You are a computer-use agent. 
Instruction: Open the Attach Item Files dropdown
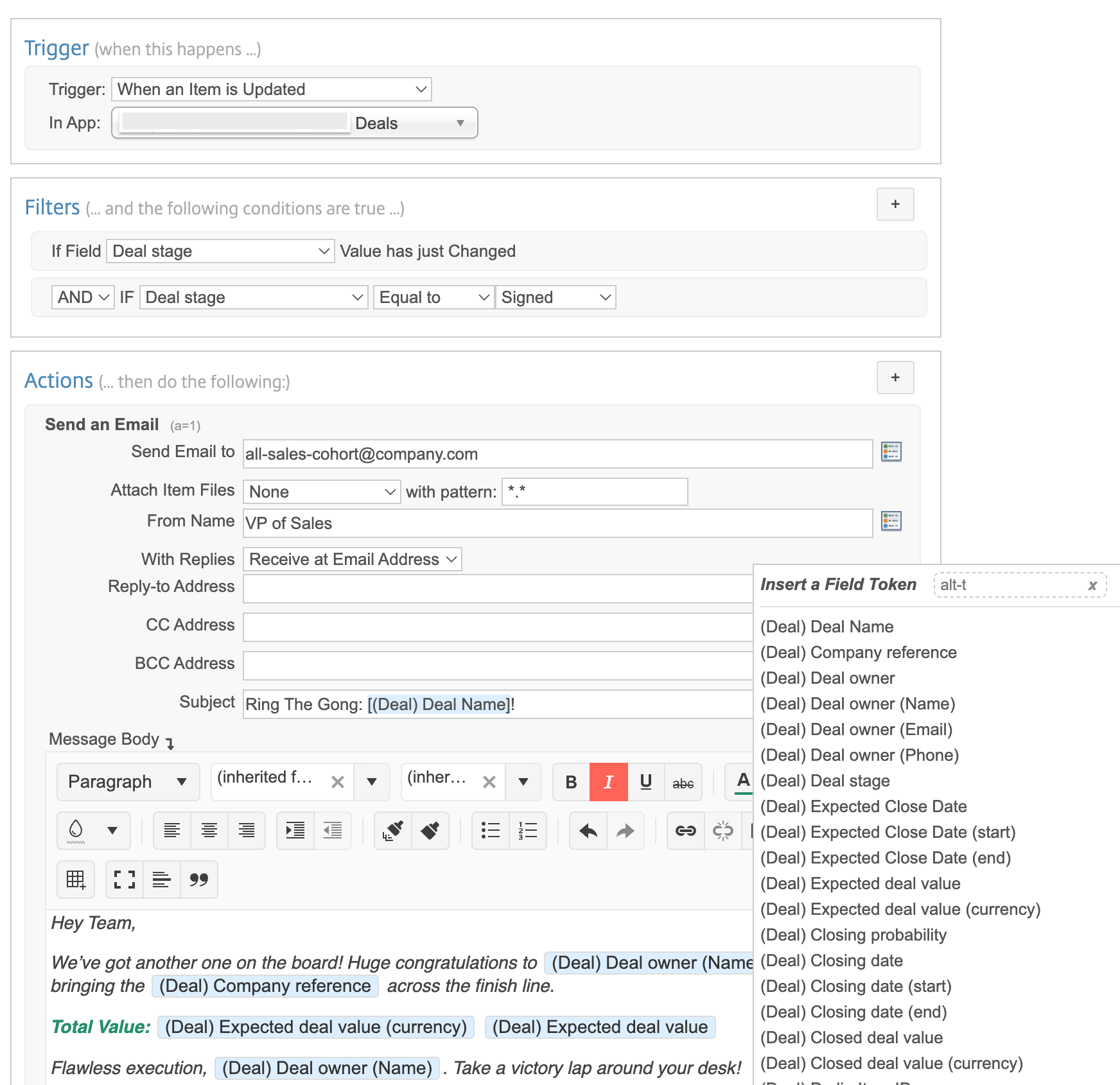321,491
